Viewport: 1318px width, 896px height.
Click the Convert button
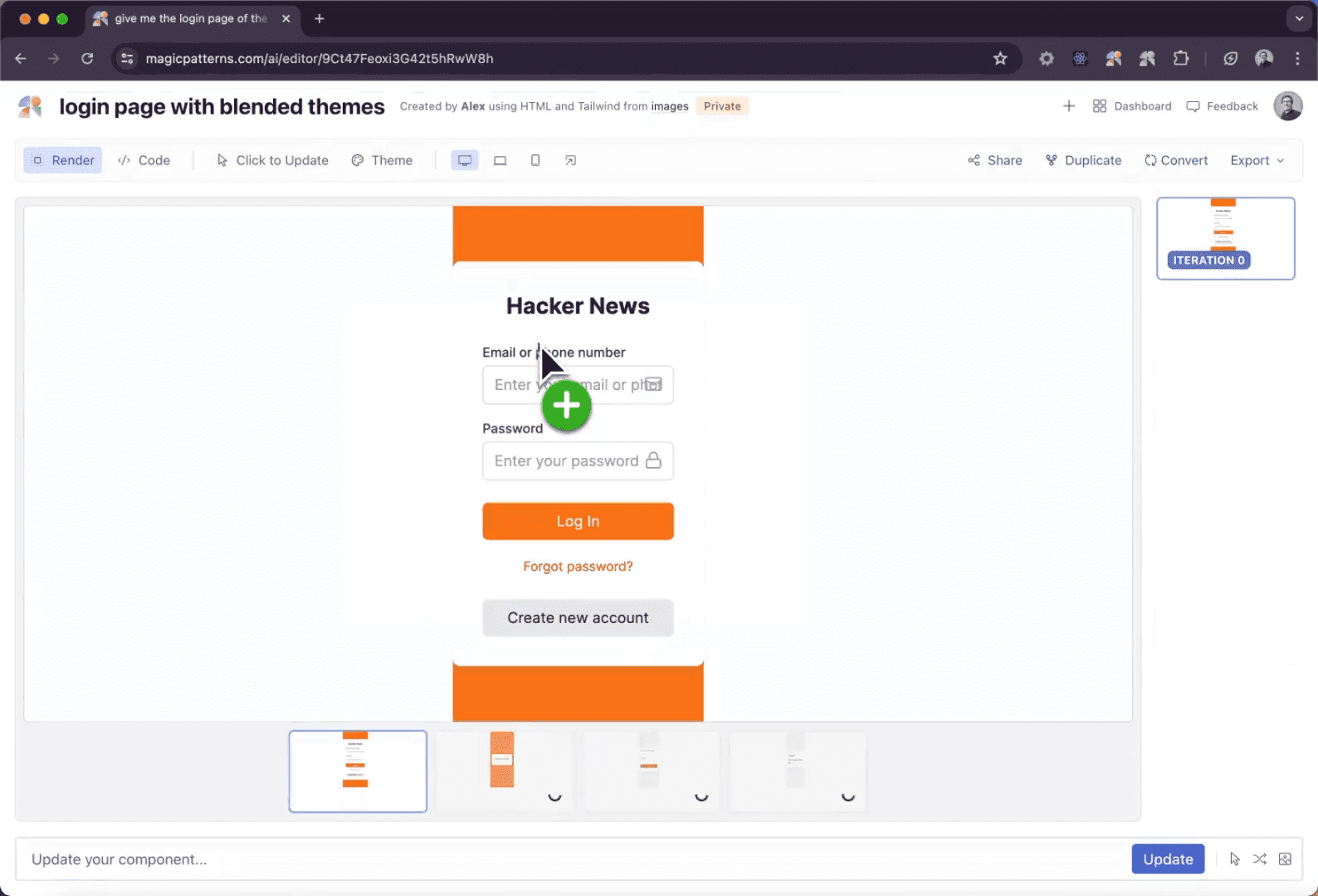1176,160
